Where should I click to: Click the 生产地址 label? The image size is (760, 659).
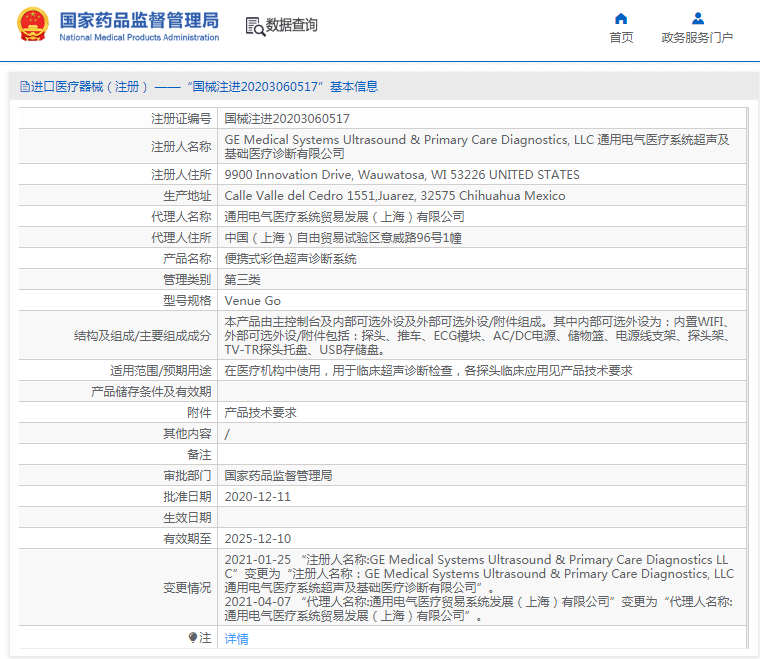187,196
